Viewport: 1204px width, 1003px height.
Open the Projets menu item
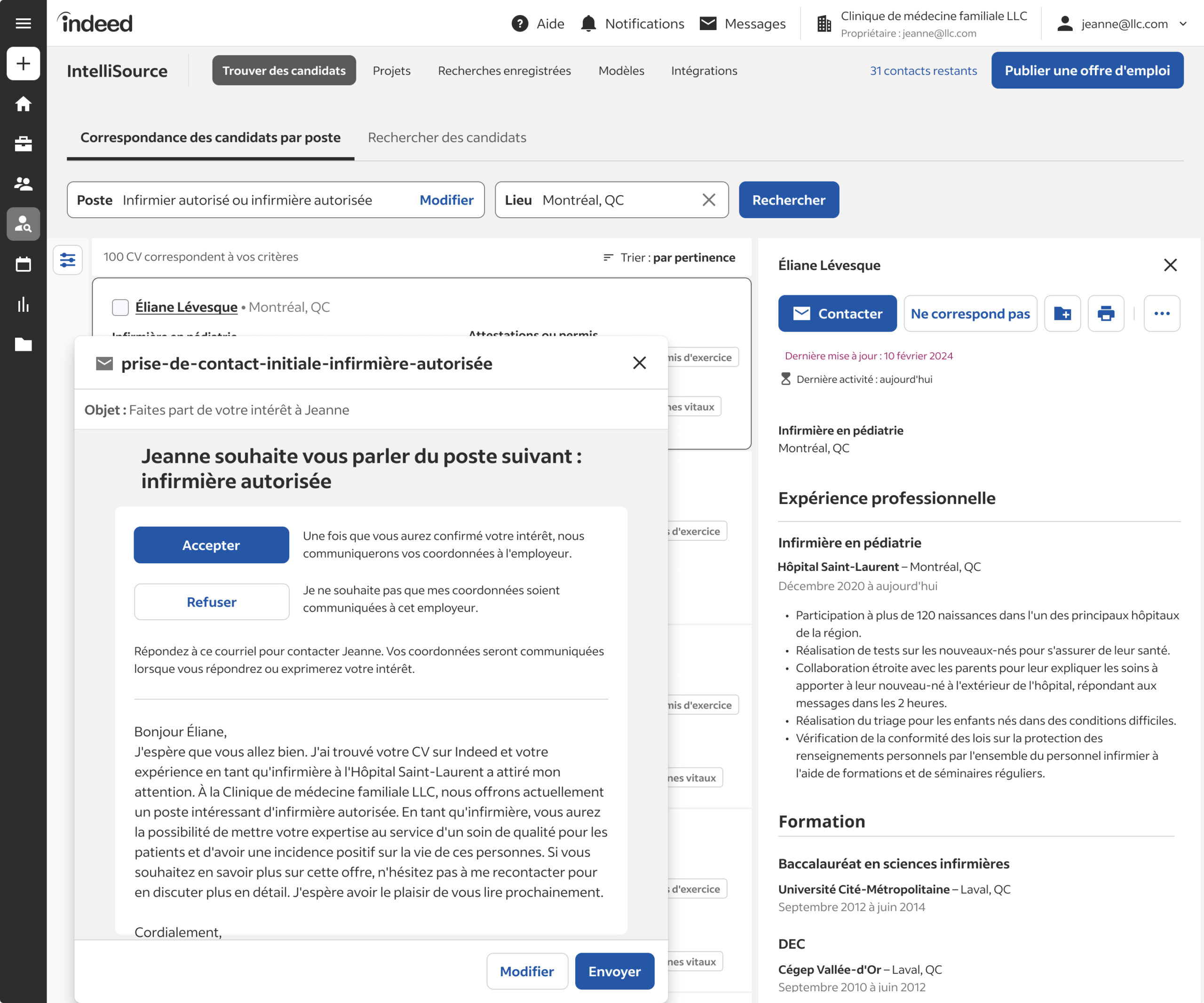coord(391,71)
